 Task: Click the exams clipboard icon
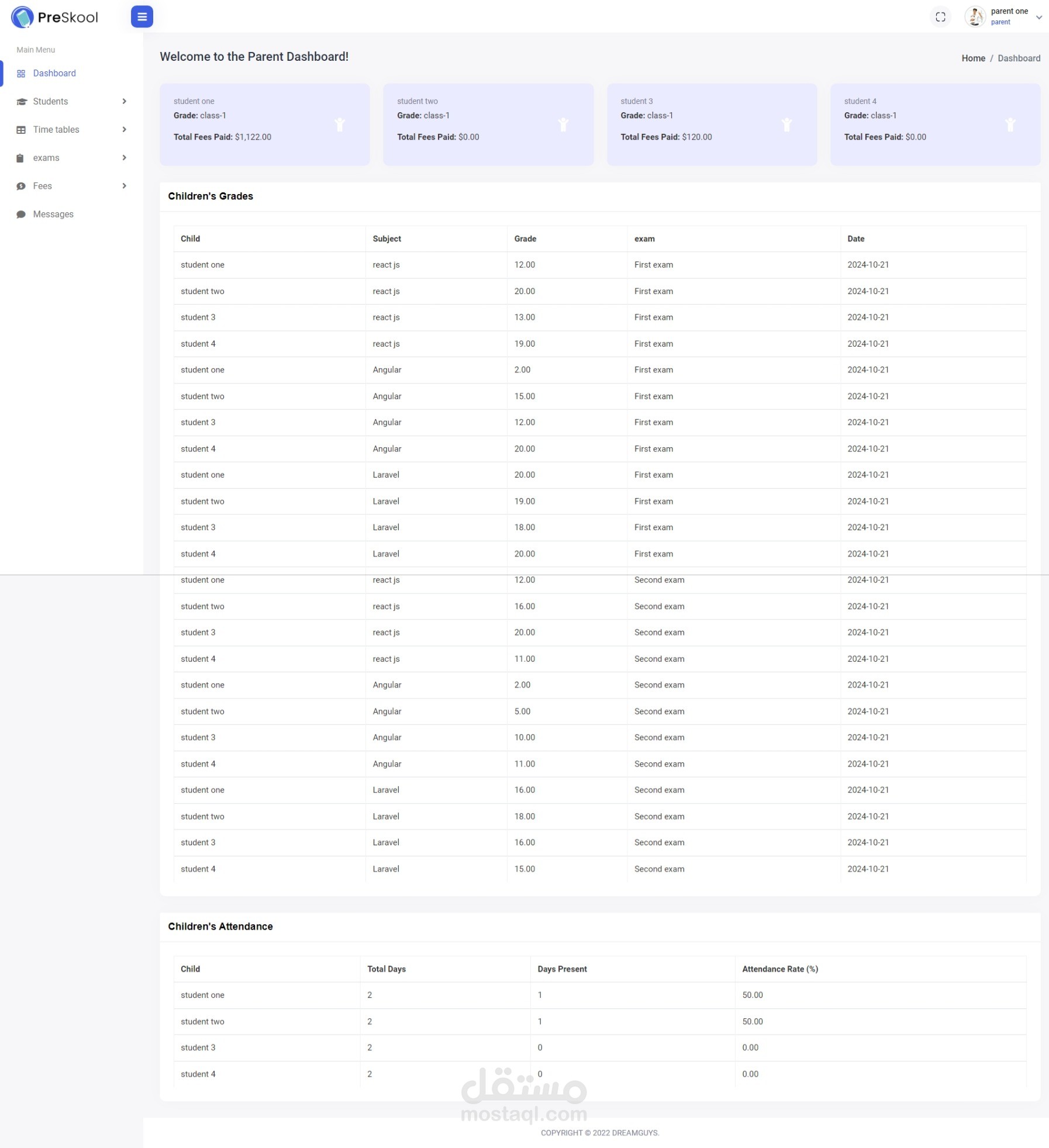point(20,158)
